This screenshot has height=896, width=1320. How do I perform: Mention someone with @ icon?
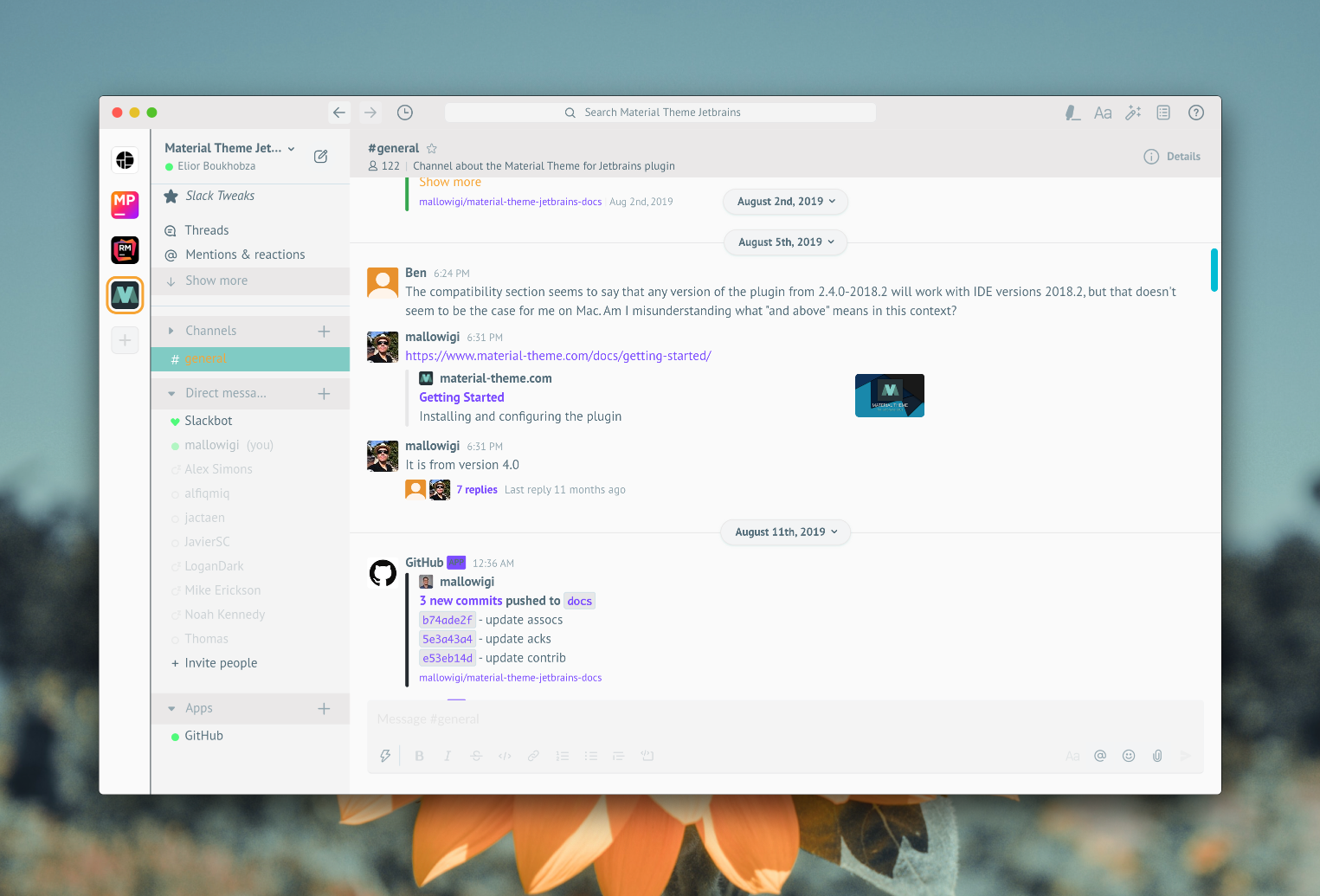pyautogui.click(x=1100, y=756)
